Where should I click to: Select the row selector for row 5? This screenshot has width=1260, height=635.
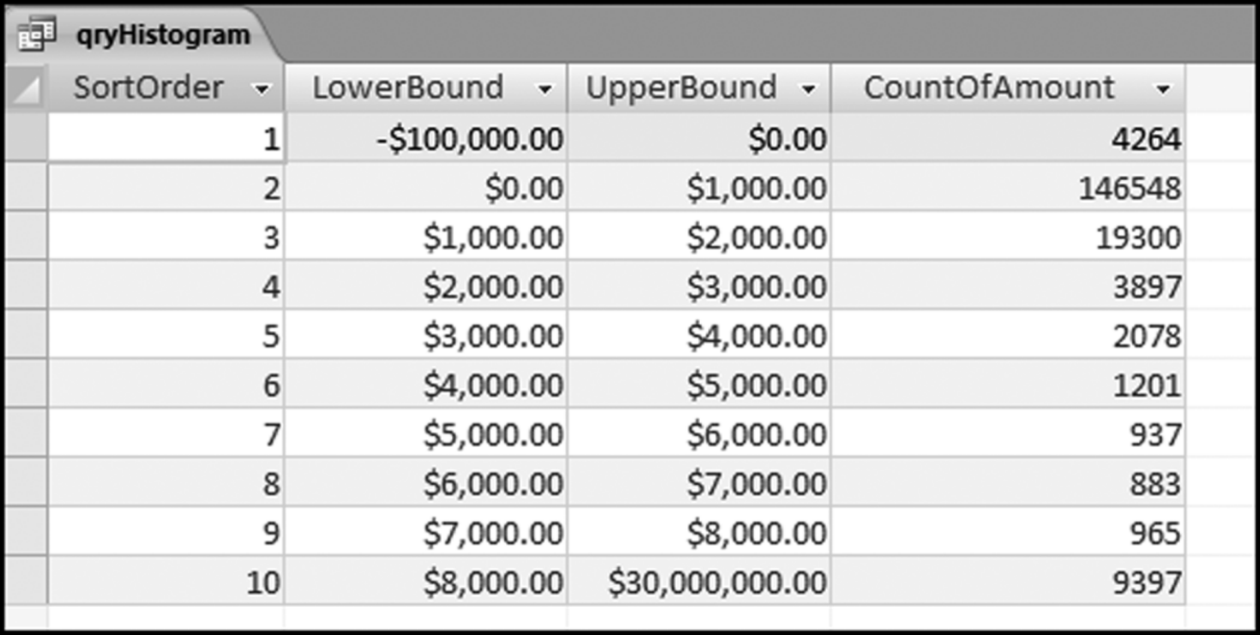[x=26, y=336]
